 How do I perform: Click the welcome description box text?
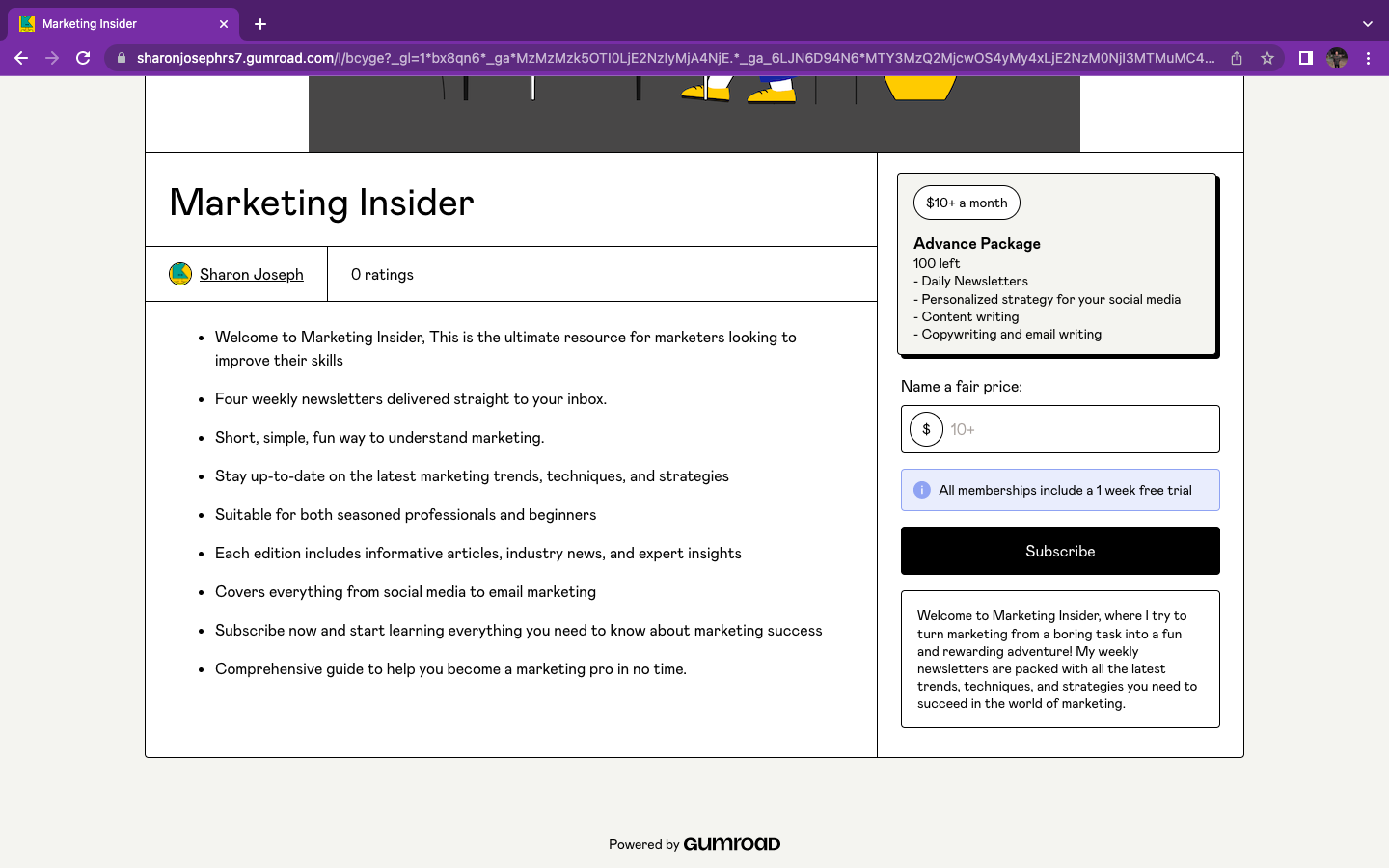1060,659
